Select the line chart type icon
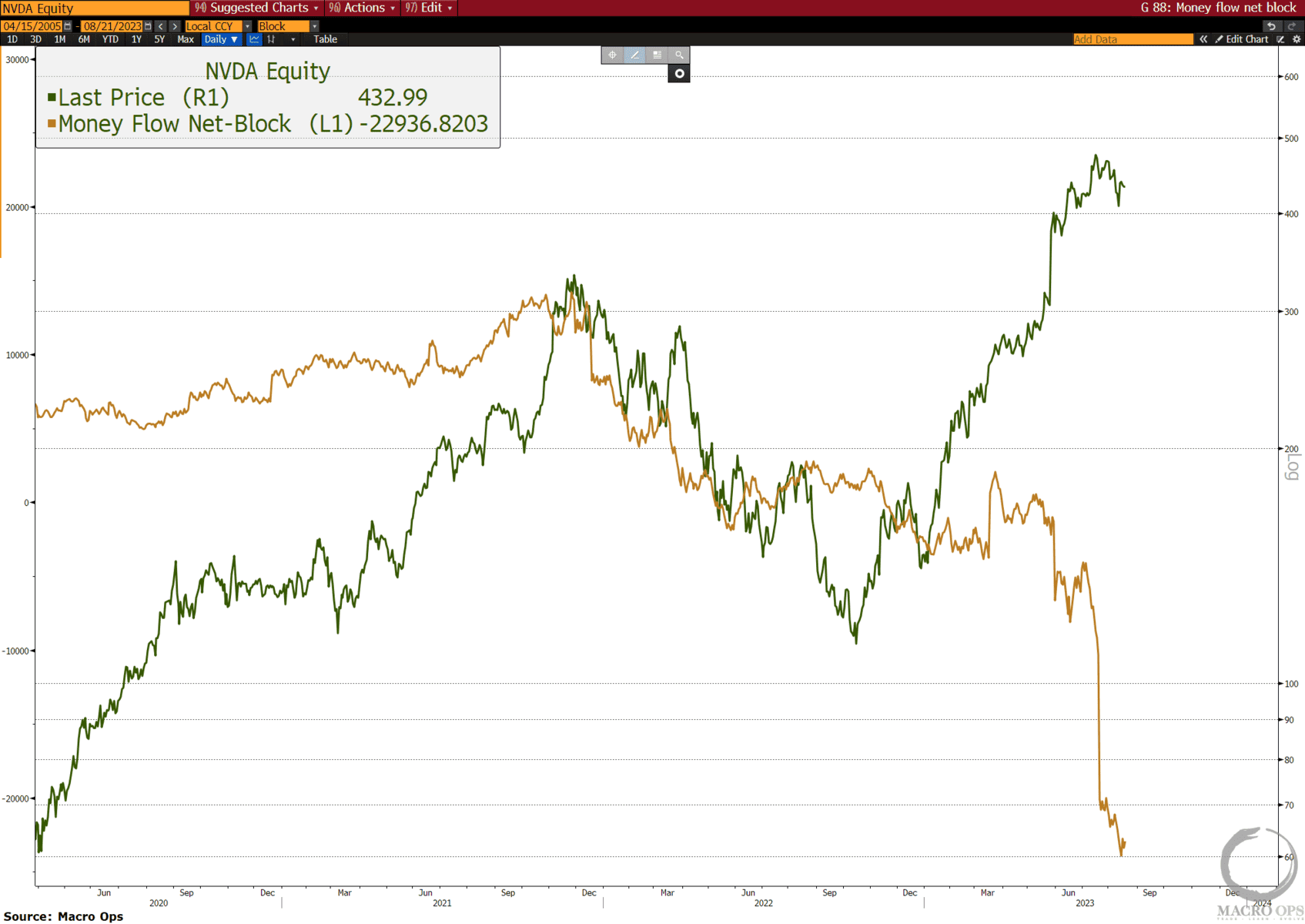Screen dimensions: 1305x924 254,39
